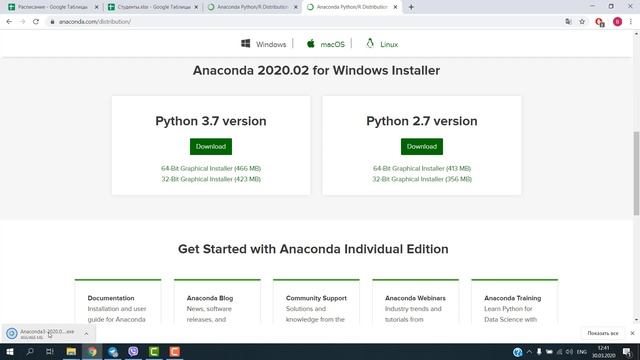
Task: Select the active Anaconda Python/R Distribution tab
Action: pos(351,7)
